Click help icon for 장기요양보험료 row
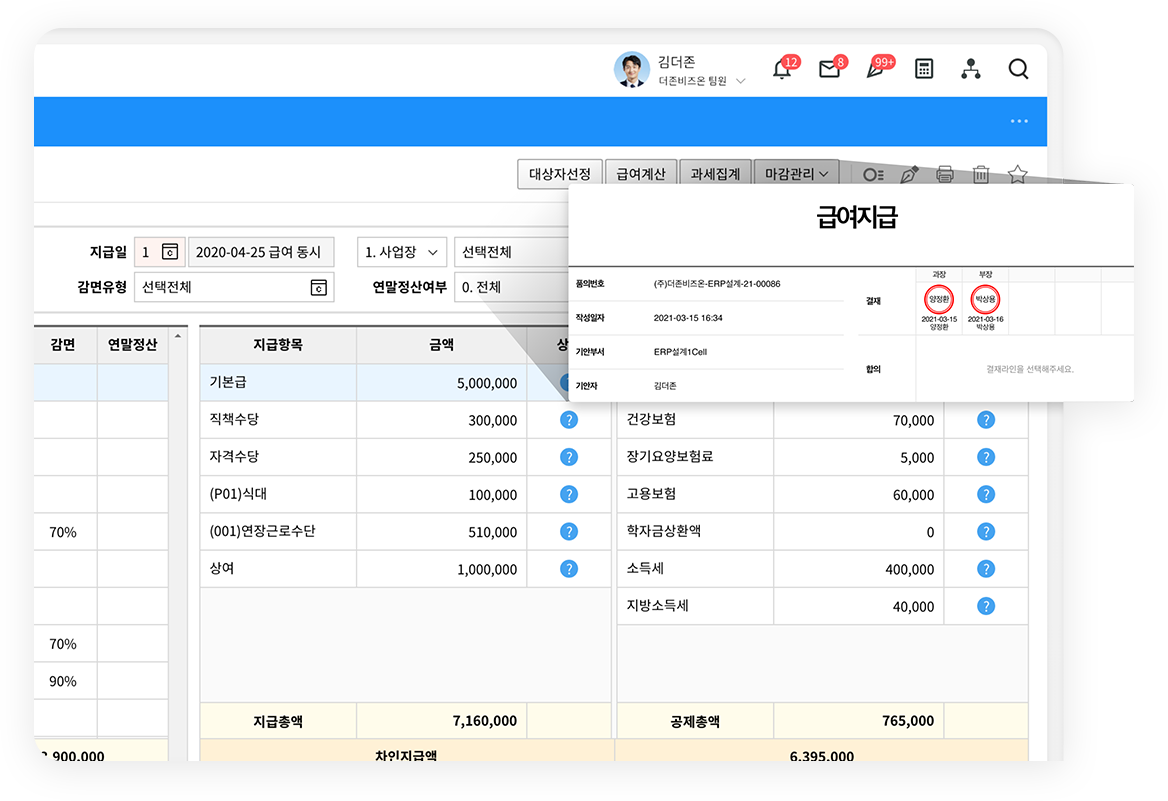This screenshot has height=801, width=1168. coord(986,458)
